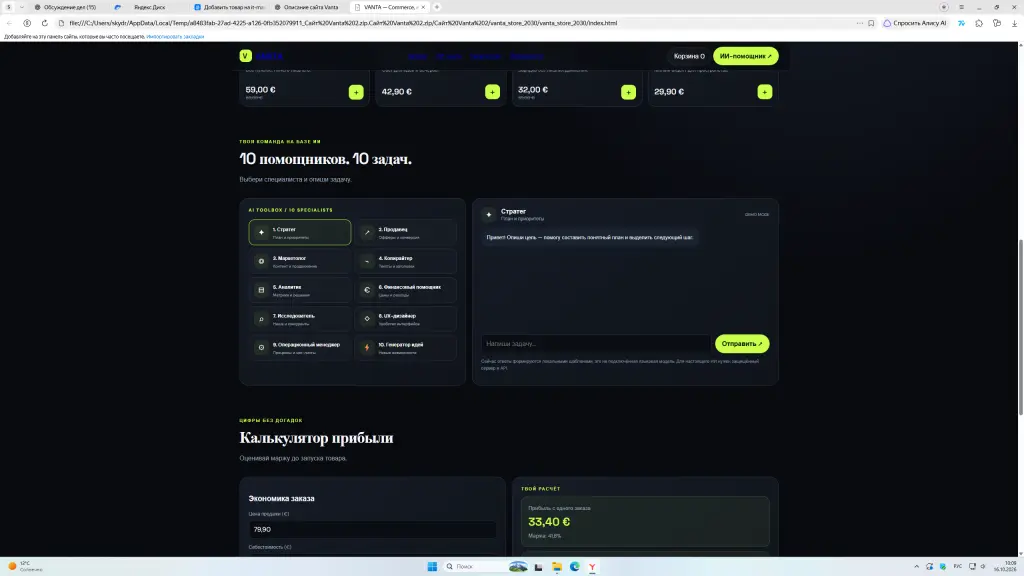Open the ИИ-помощник button
The image size is (1024, 576).
point(745,56)
